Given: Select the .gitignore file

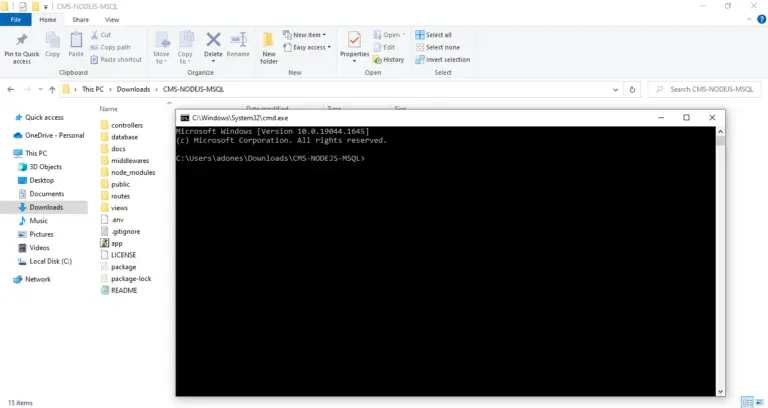Looking at the screenshot, I should (x=120, y=231).
